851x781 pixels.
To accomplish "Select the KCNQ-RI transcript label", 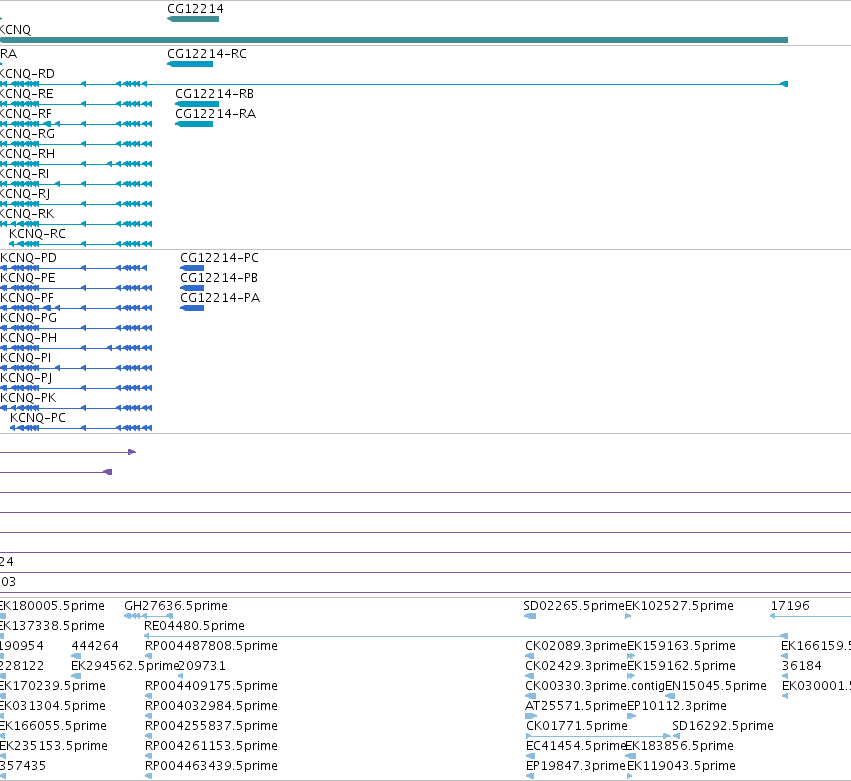I will (24, 174).
